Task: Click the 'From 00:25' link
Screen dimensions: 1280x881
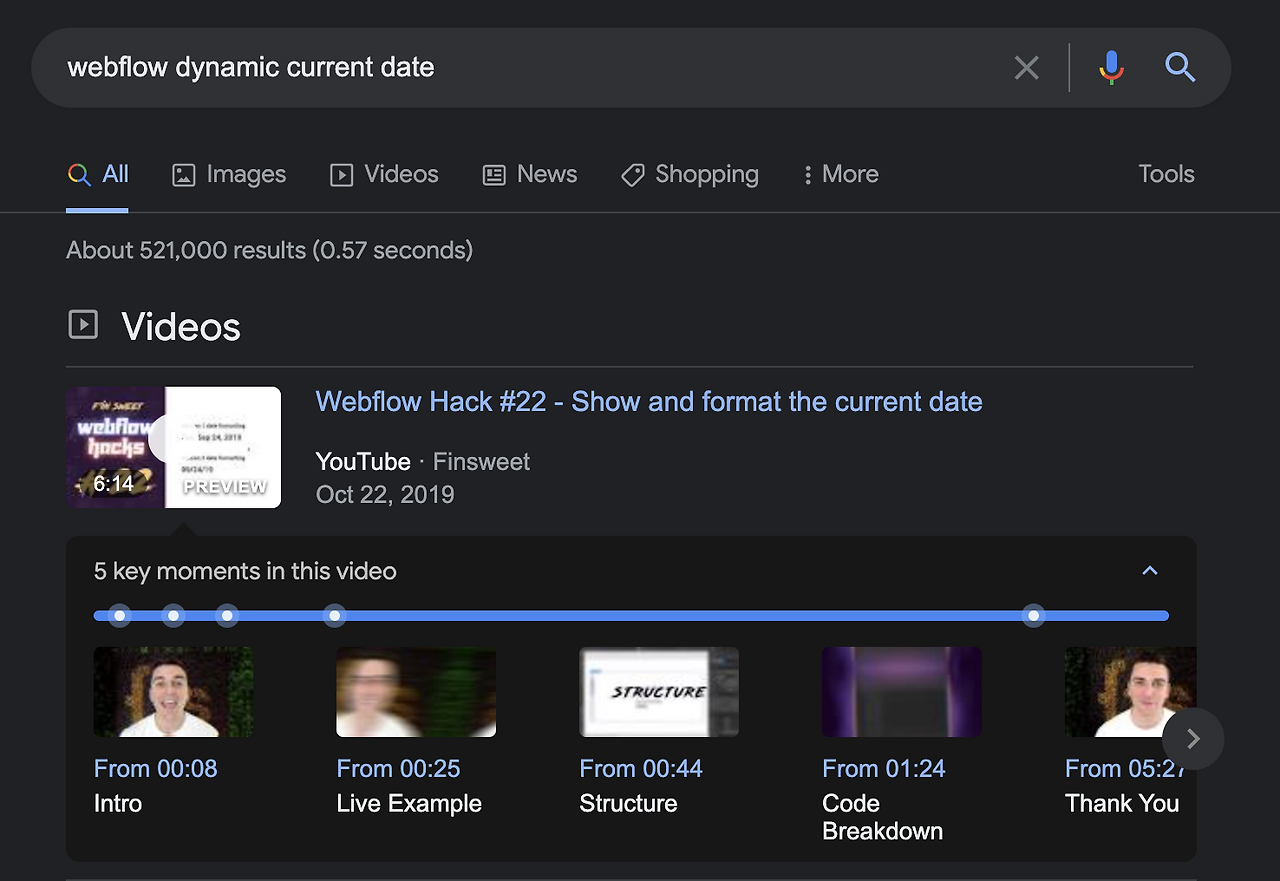Action: pos(398,769)
